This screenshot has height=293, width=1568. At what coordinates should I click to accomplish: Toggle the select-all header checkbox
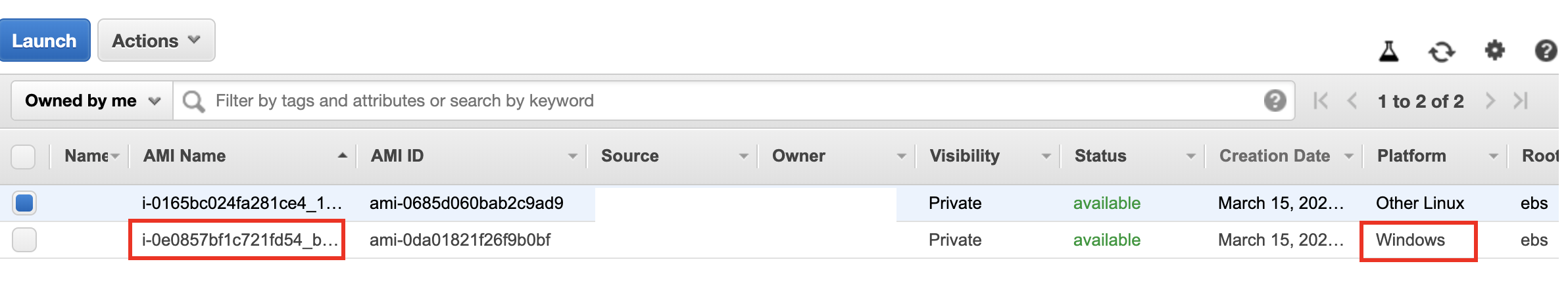pos(24,157)
